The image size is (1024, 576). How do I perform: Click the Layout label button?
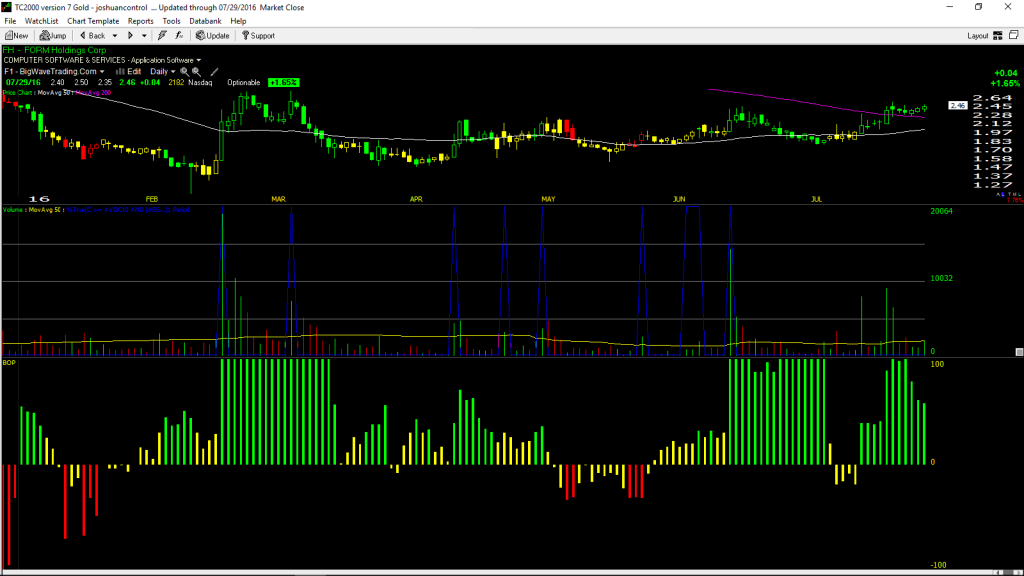[x=978, y=36]
